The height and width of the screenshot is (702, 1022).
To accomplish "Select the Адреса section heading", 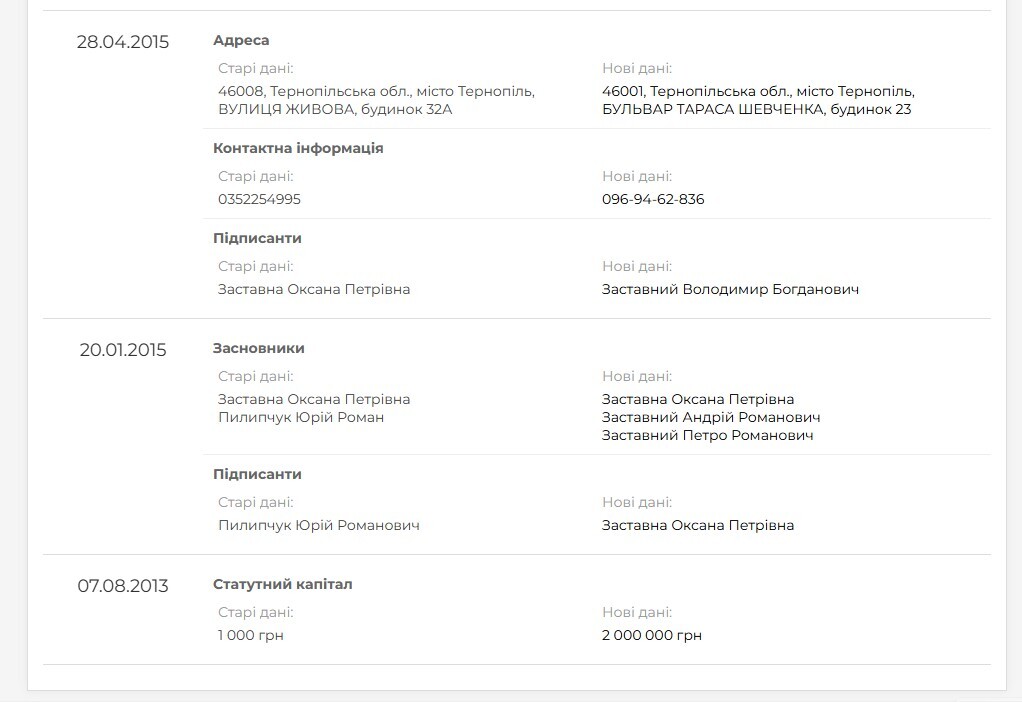I will click(241, 40).
